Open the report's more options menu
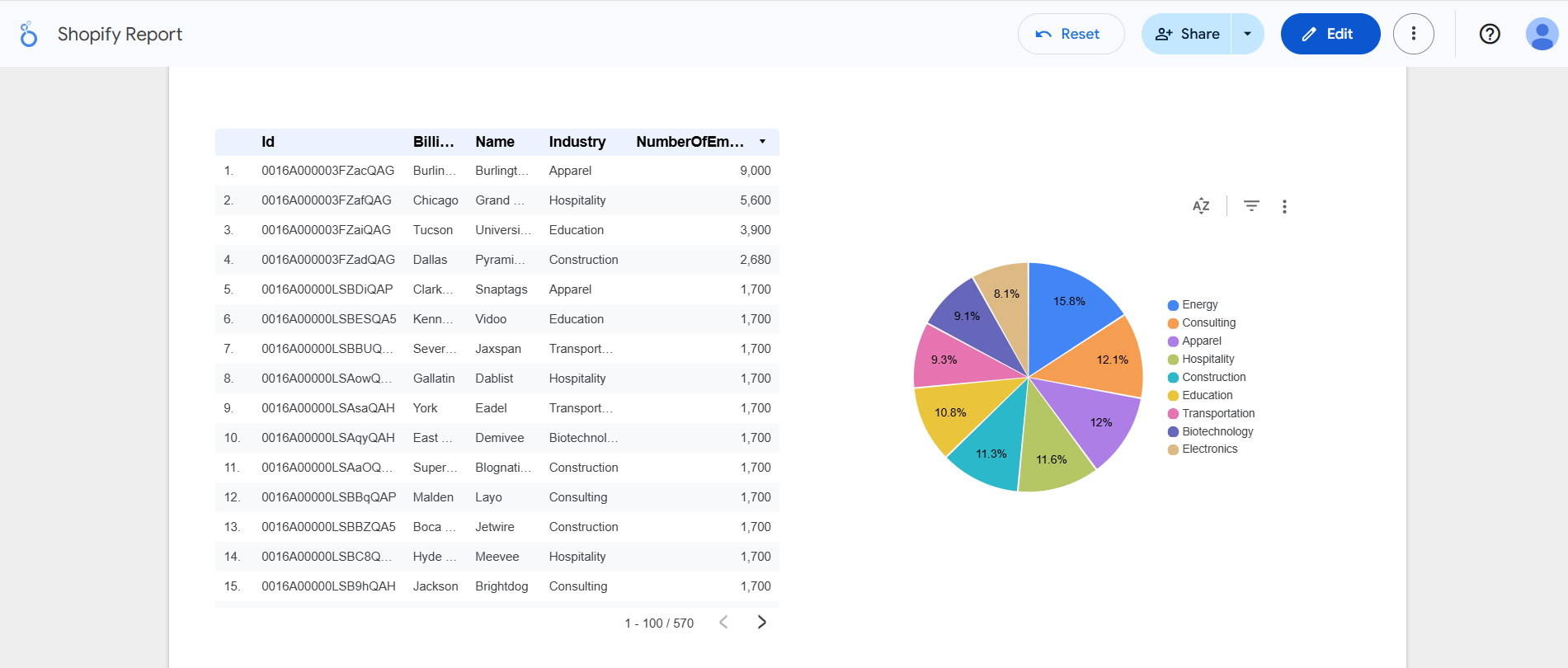 click(1414, 34)
